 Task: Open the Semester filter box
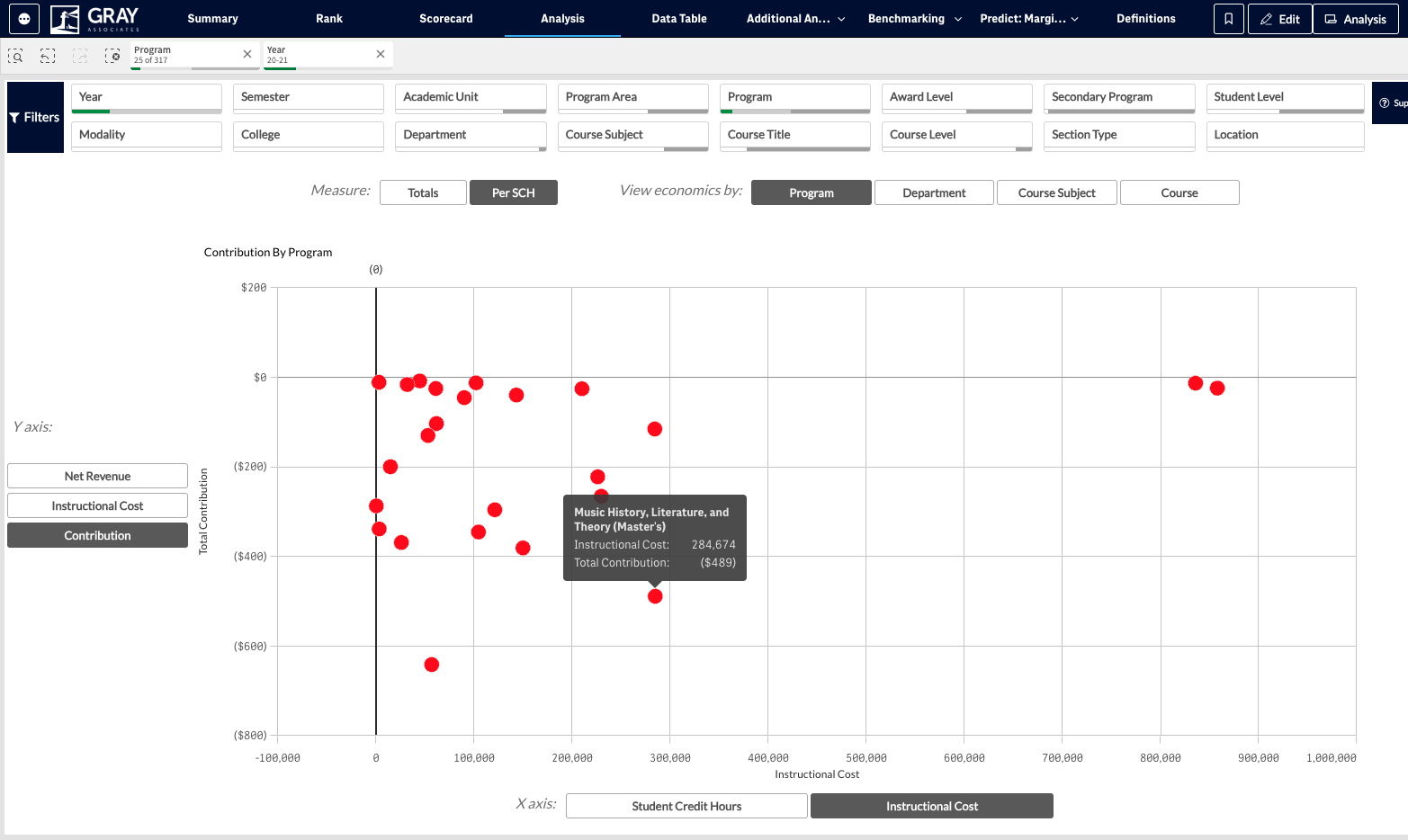coord(309,98)
